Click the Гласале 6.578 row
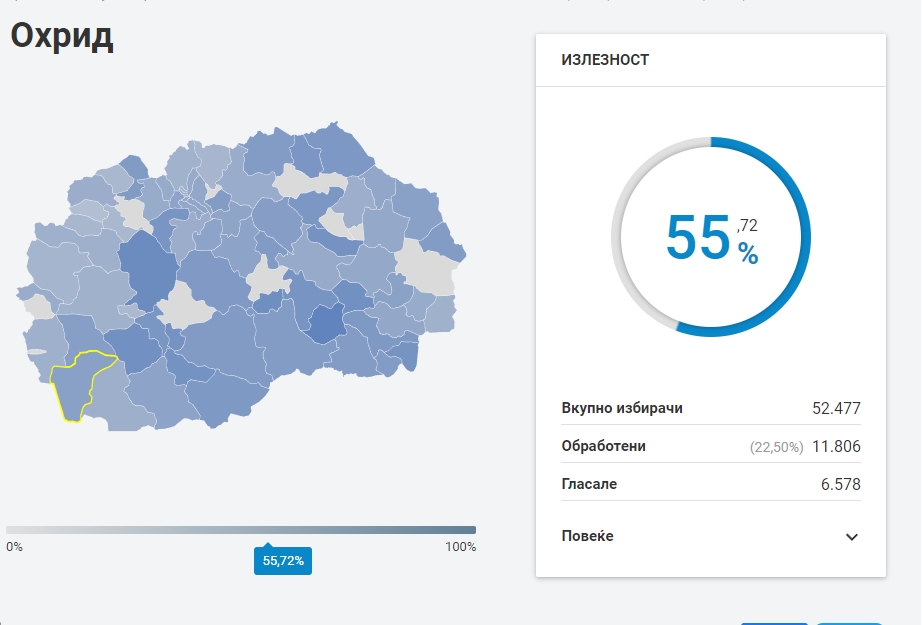 [711, 484]
